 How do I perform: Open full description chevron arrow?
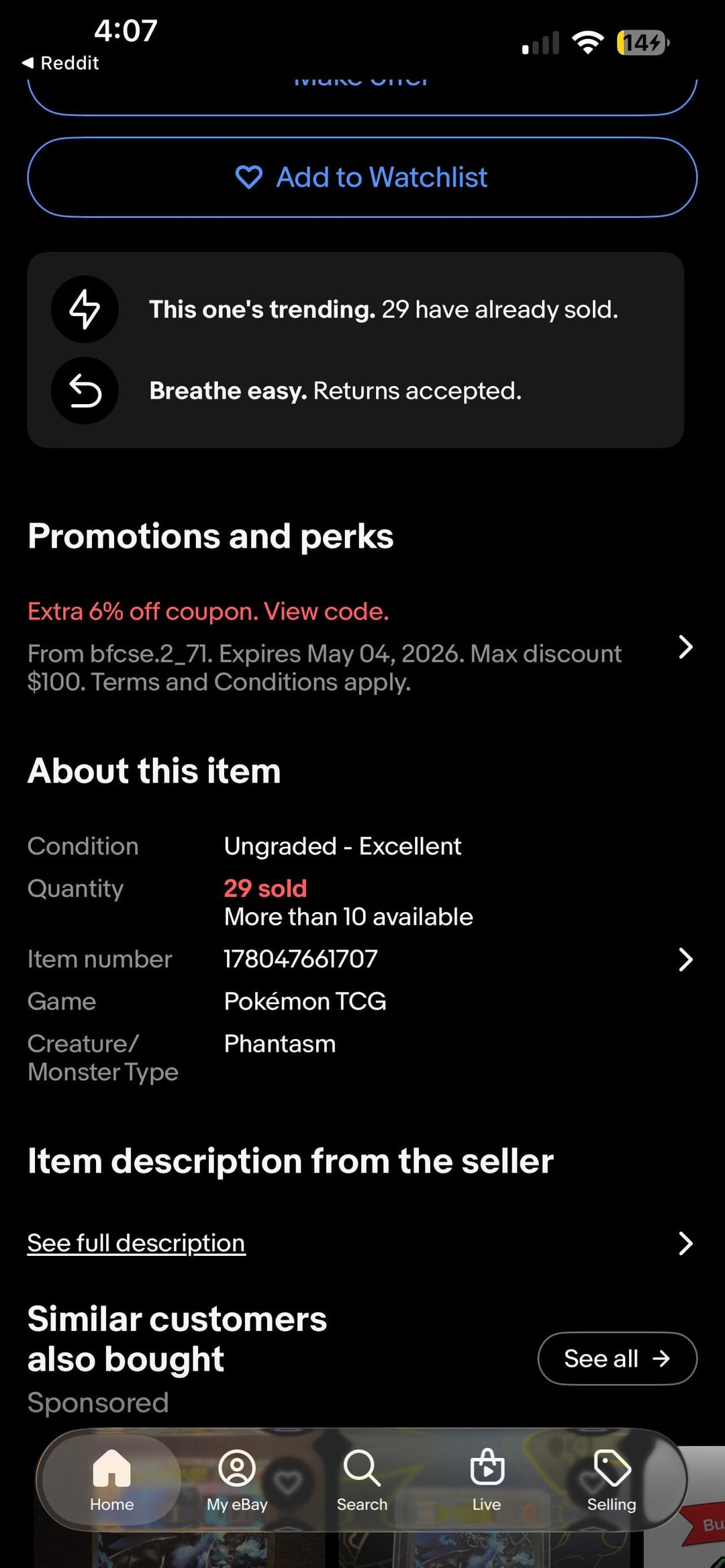tap(685, 1243)
